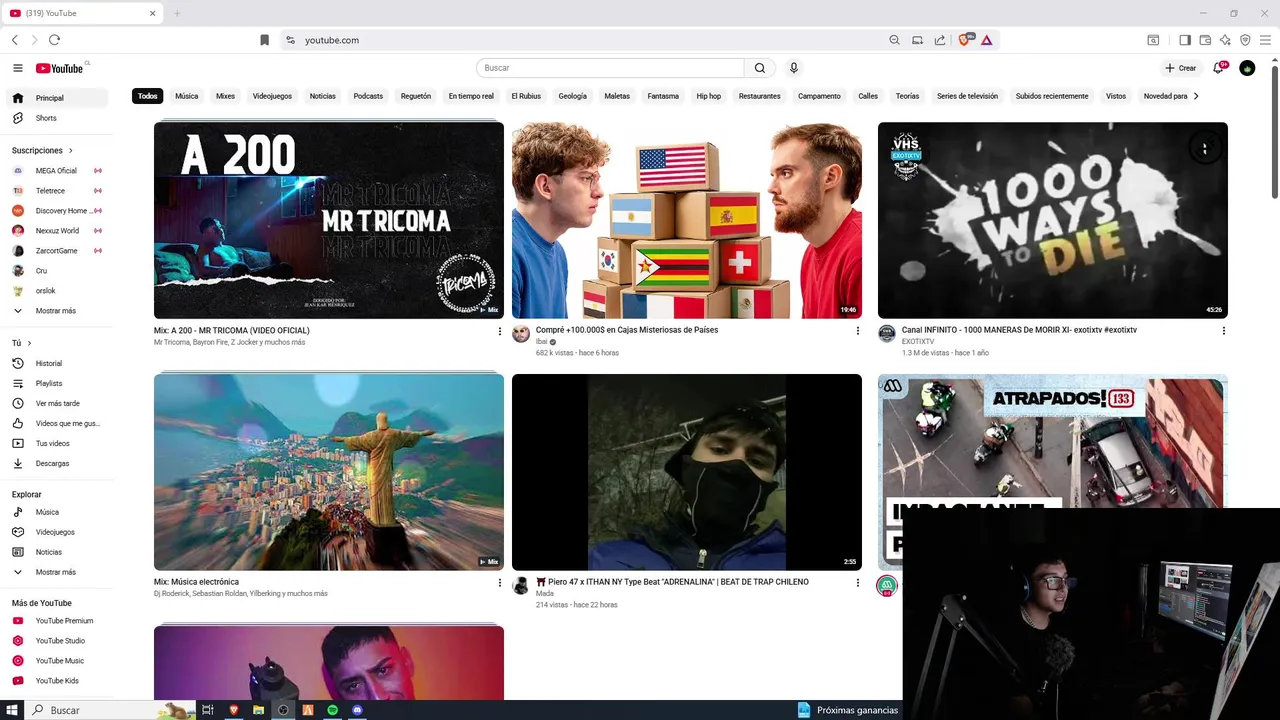
Task: Open options for Canal INFINITO video
Action: coord(1223,331)
